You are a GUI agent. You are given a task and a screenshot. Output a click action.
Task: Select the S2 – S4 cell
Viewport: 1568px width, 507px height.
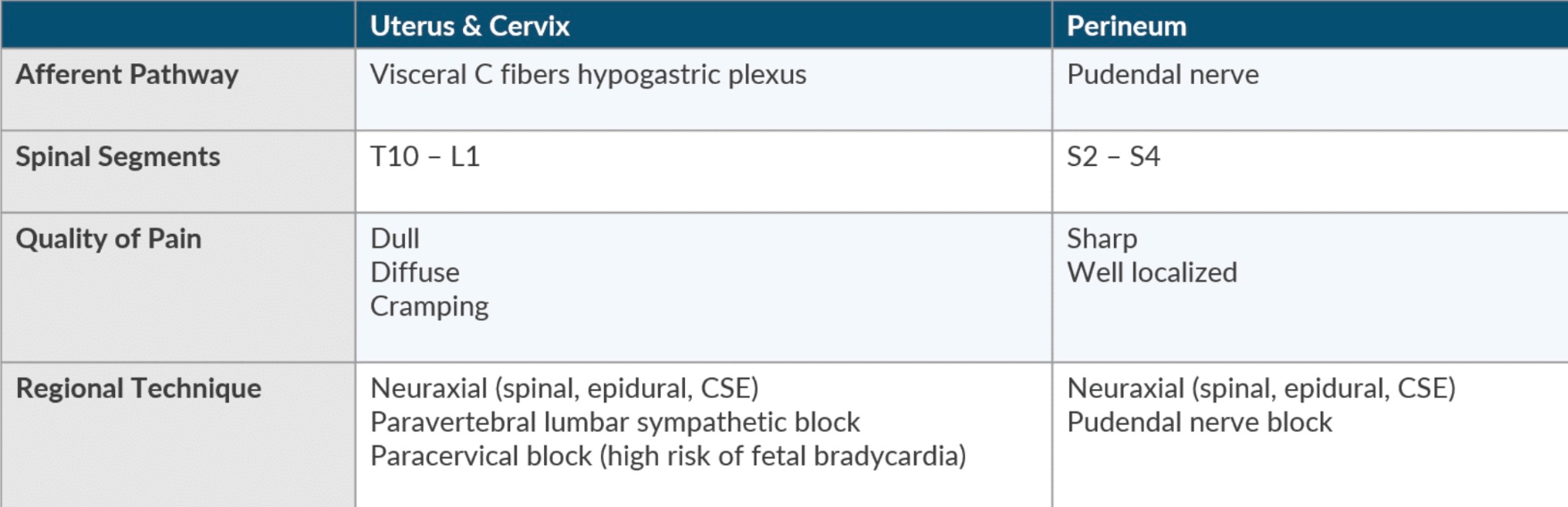coord(1113,156)
